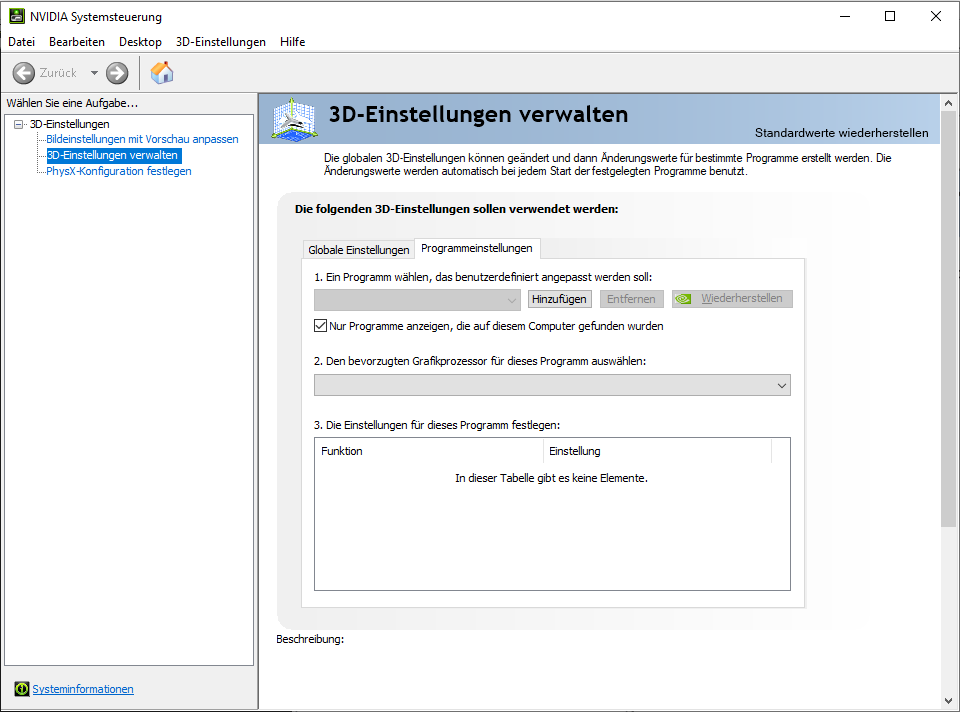Click the Hinzufügen button
The image size is (960, 712).
[x=560, y=299]
